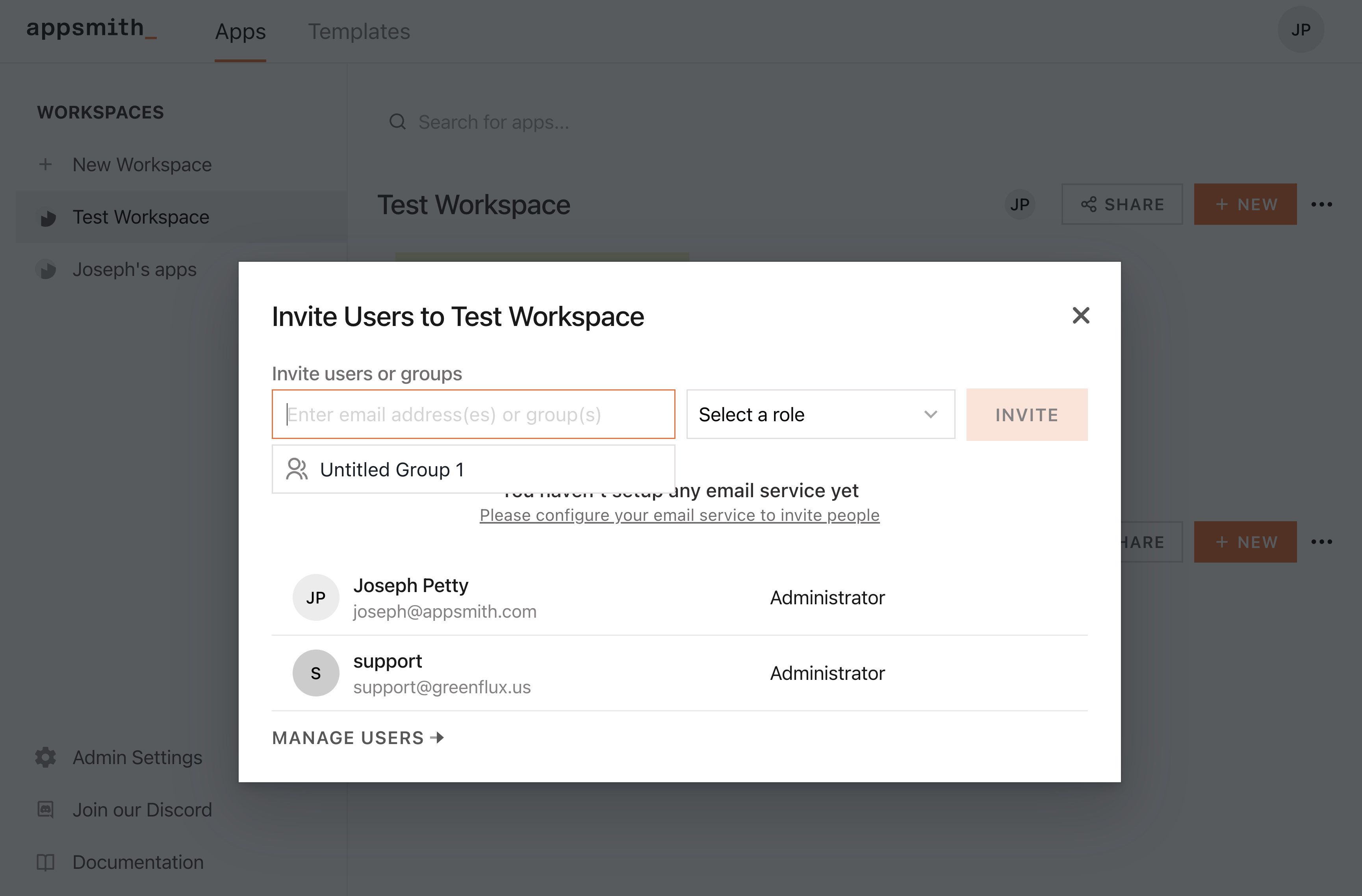Click Joseph Petty's JP avatar circle
The image size is (1362, 896).
coord(316,597)
